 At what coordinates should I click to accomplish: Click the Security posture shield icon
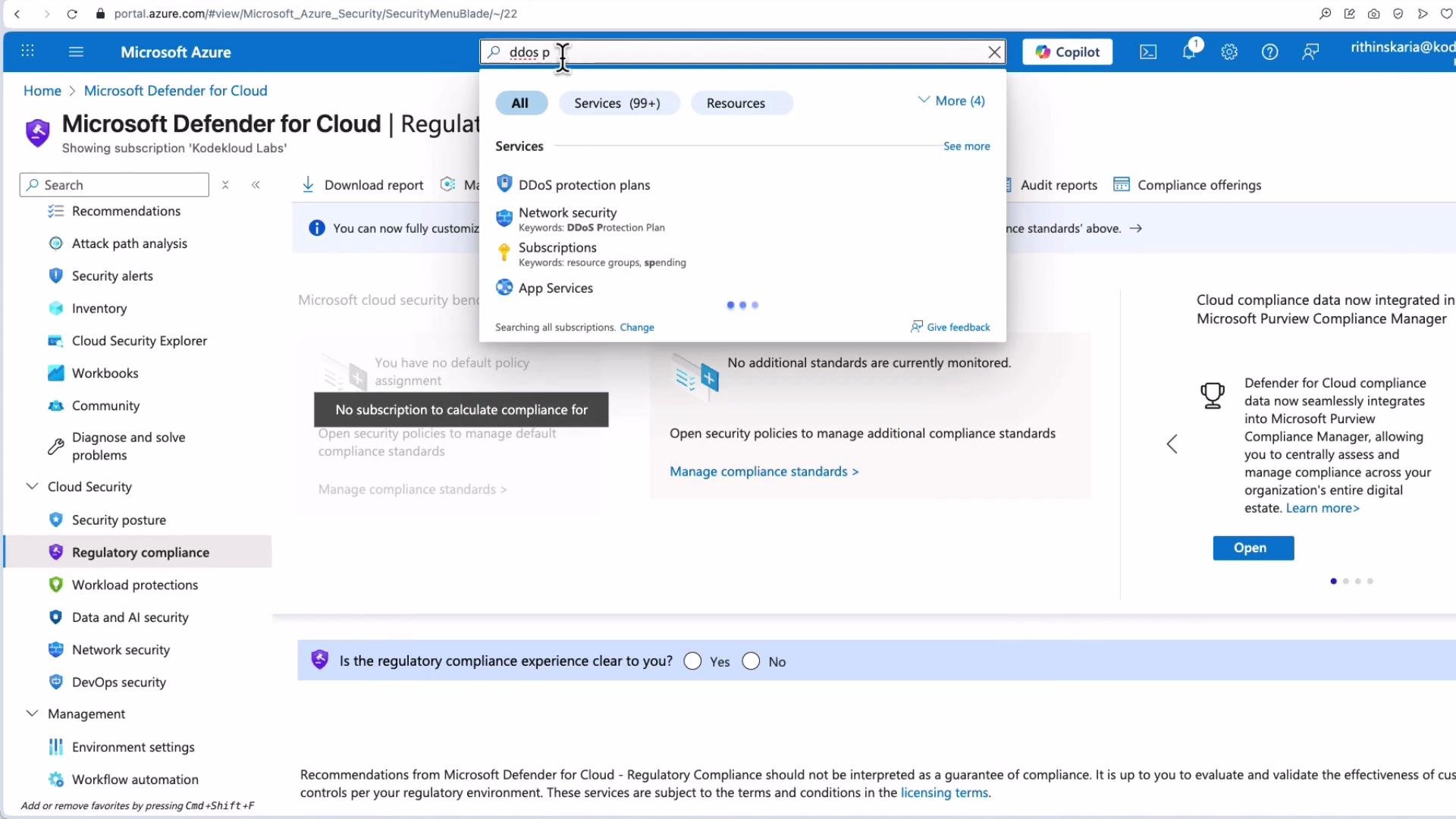[55, 520]
